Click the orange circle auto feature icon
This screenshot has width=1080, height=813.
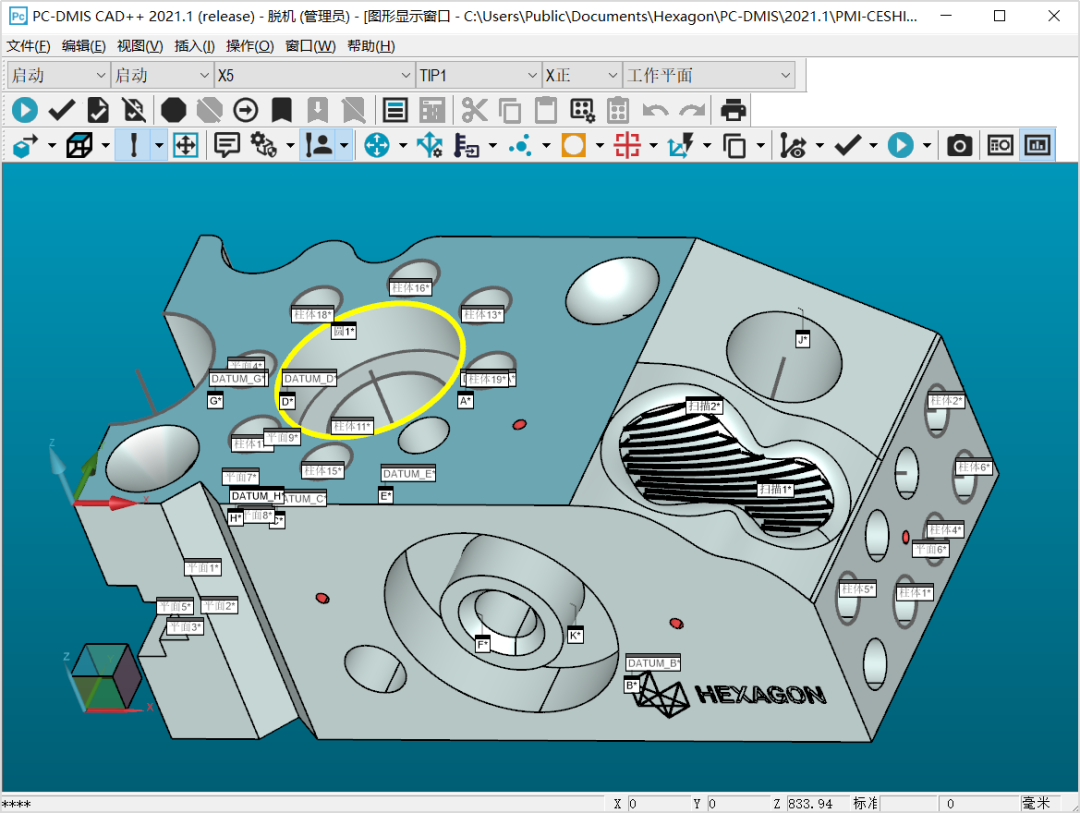point(574,145)
